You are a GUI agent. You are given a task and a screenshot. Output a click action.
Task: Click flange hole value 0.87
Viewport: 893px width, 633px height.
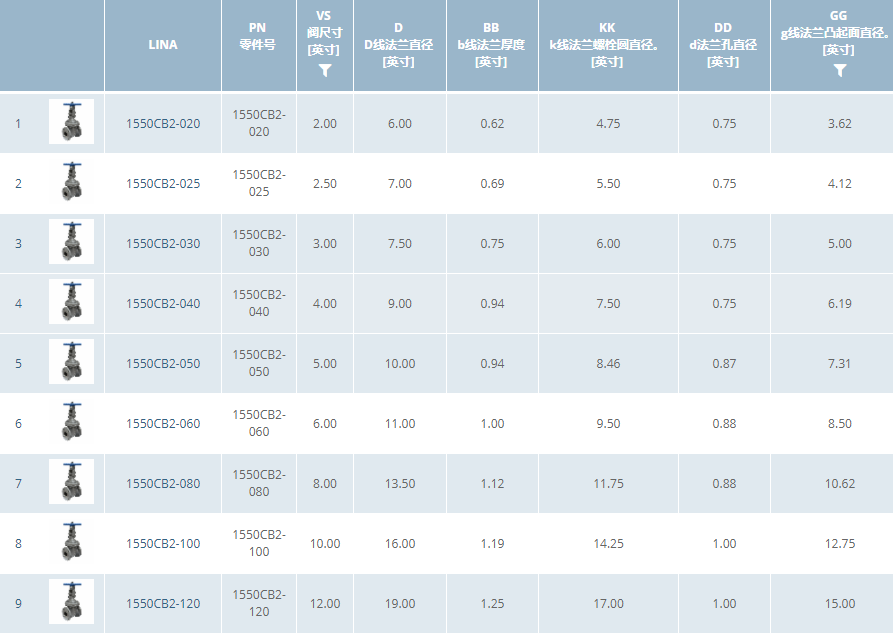(x=724, y=364)
